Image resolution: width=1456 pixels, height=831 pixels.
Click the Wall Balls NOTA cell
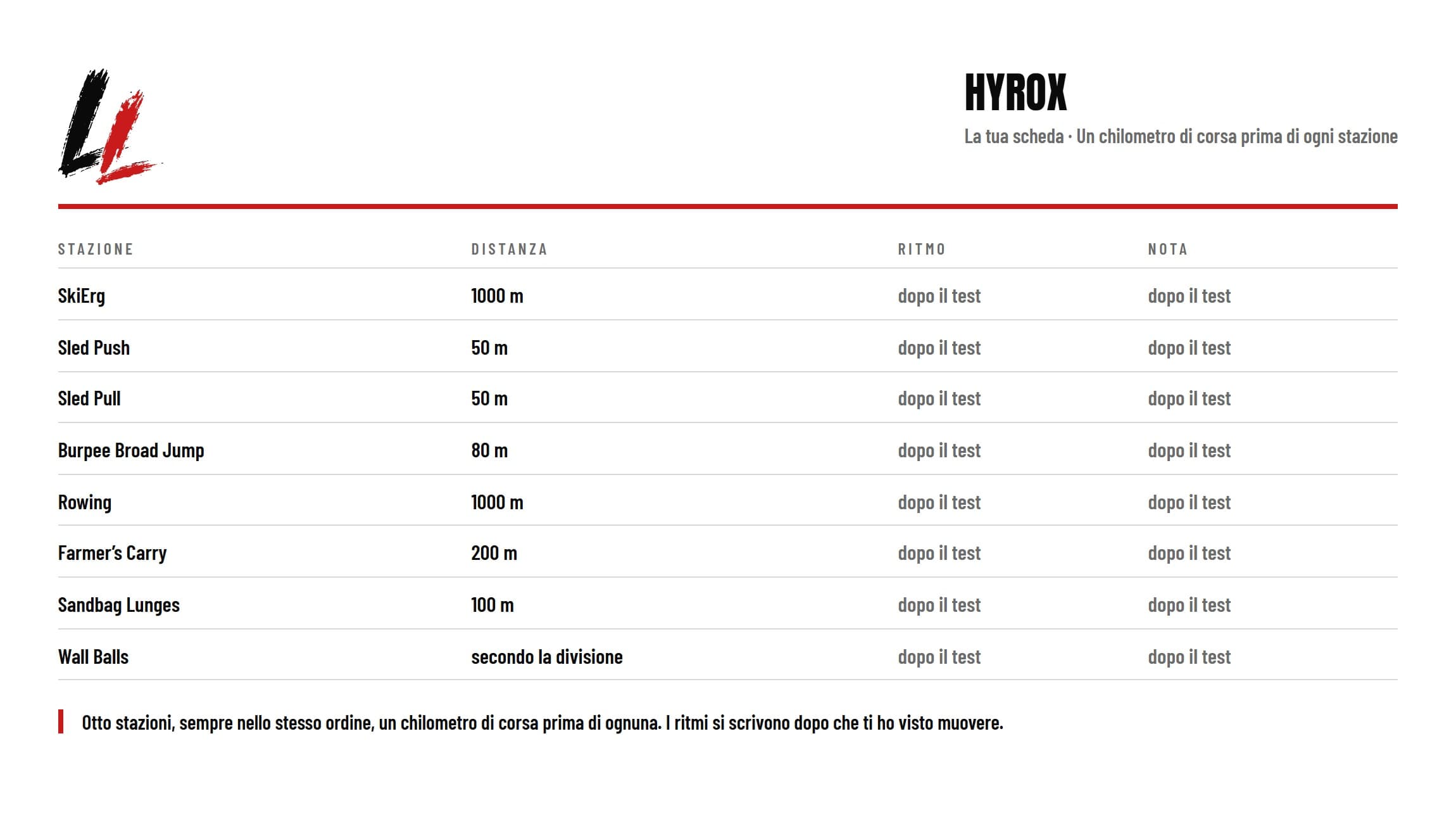1189,657
